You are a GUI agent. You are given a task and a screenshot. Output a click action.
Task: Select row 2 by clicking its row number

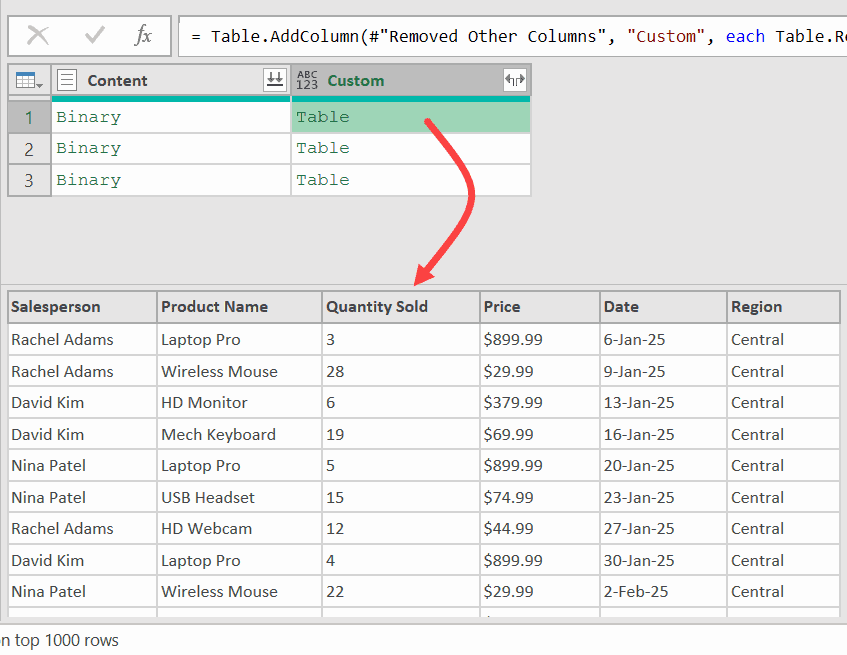point(28,147)
